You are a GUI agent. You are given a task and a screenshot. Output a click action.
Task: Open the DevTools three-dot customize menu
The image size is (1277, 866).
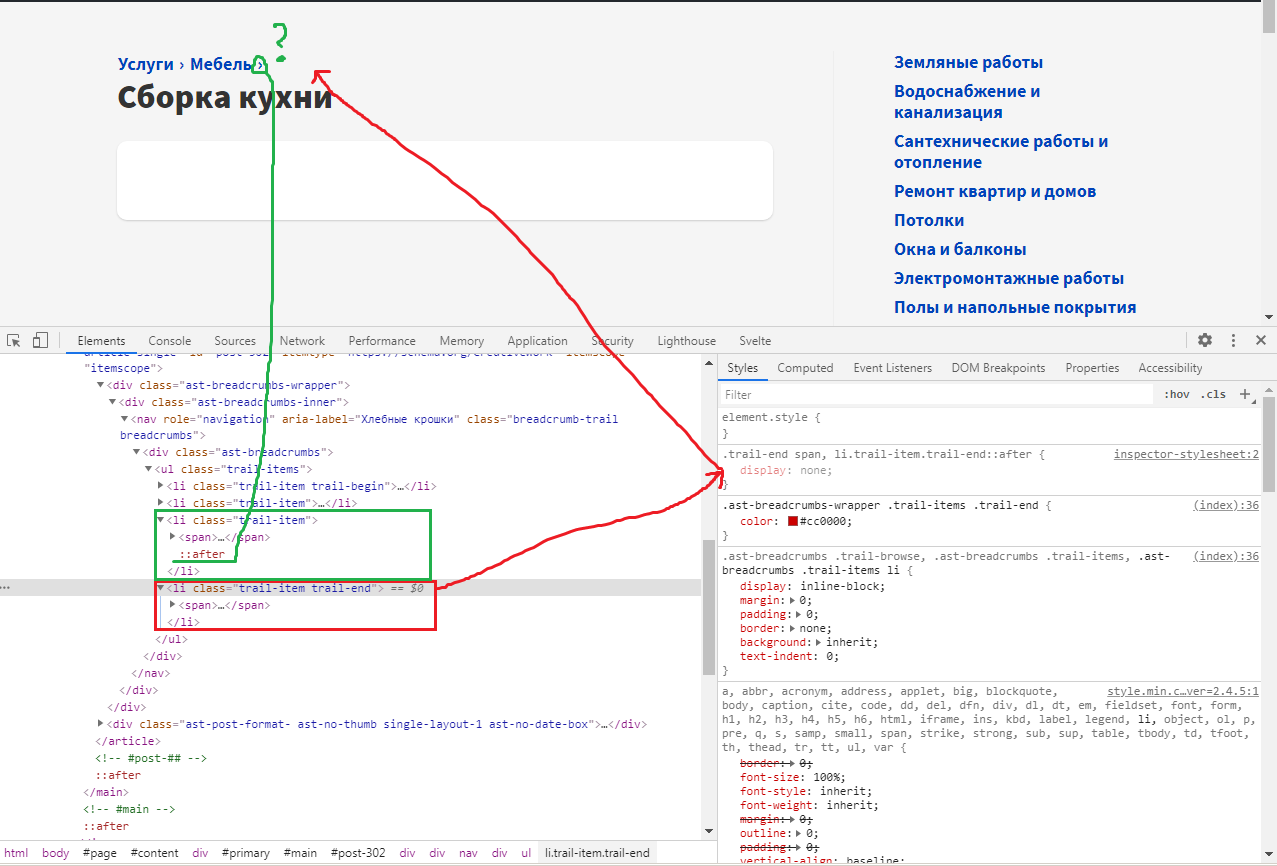[1234, 340]
